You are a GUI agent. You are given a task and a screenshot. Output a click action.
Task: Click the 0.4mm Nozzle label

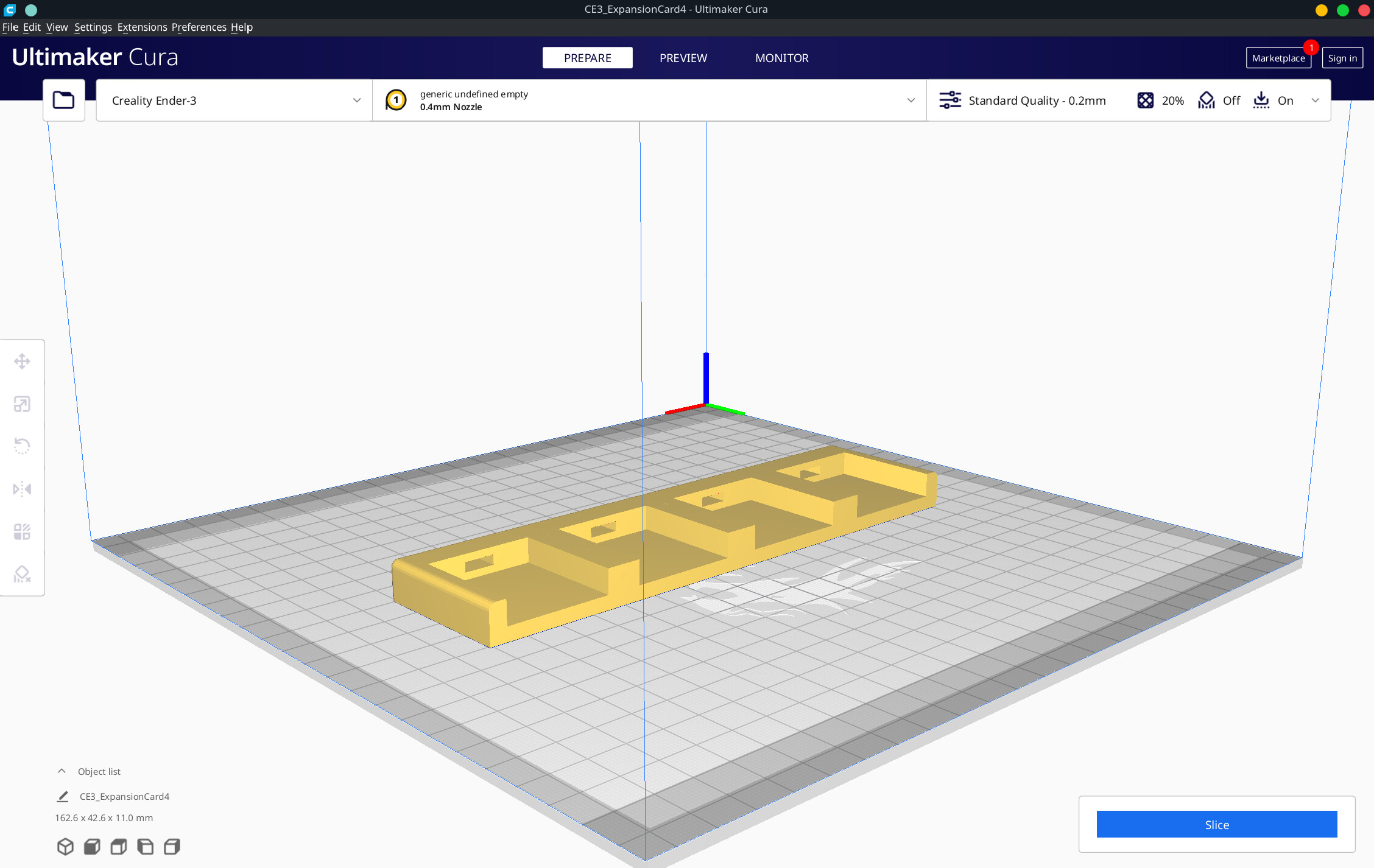(451, 107)
